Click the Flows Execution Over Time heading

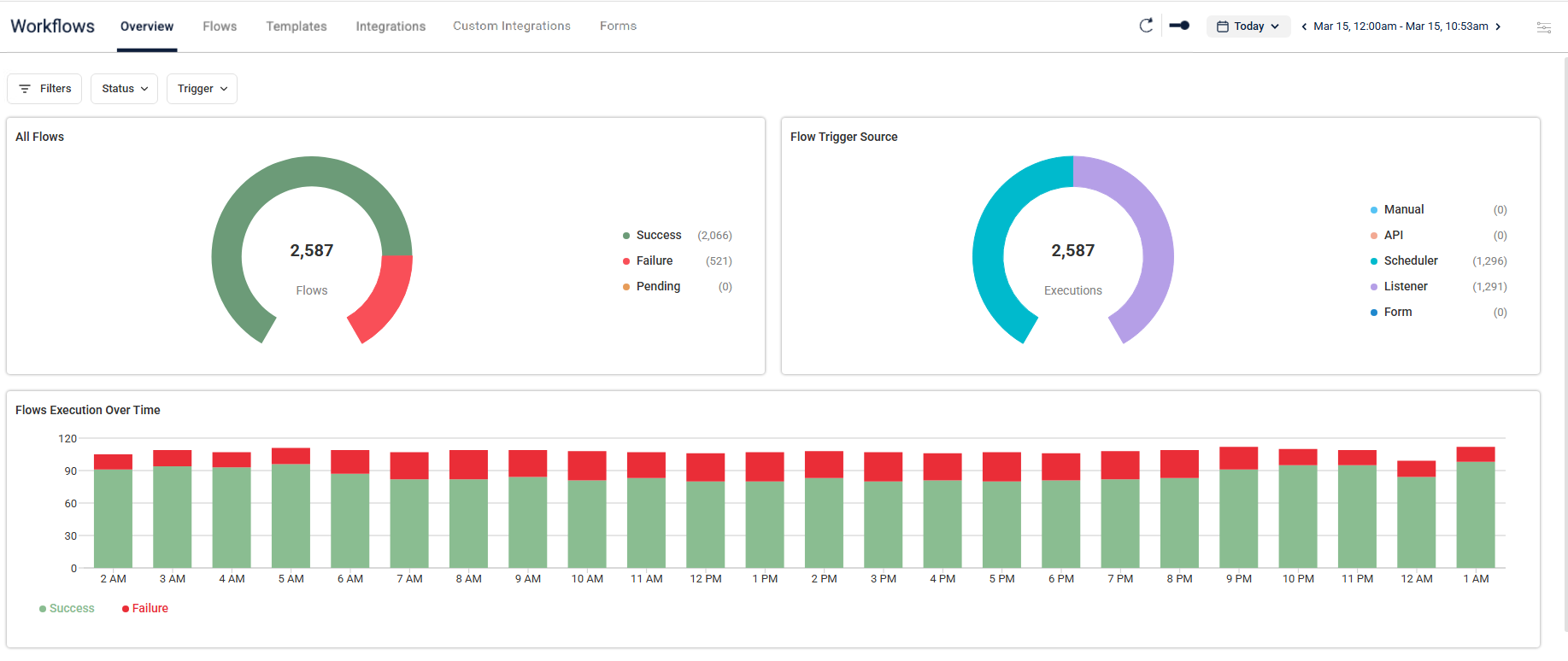point(88,410)
